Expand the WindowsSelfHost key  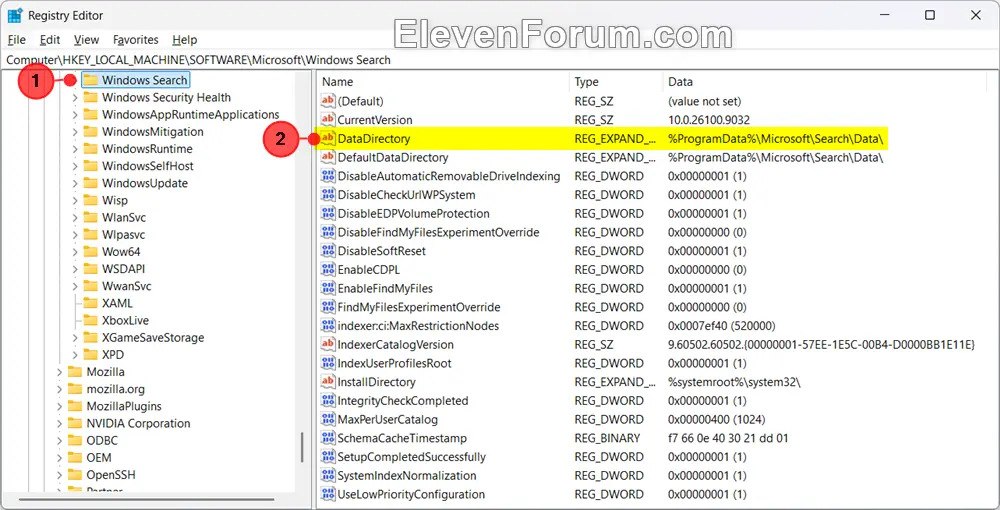[75, 166]
